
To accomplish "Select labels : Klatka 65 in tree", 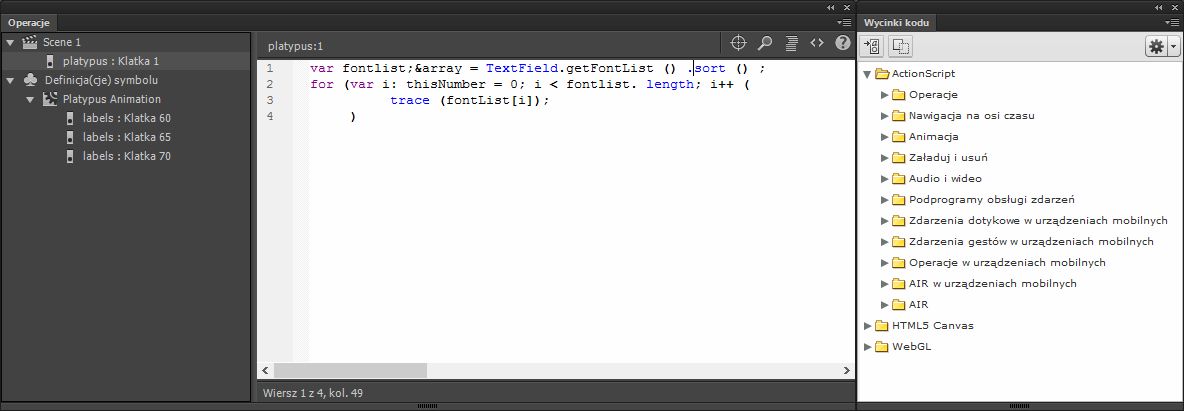I will click(x=127, y=137).
